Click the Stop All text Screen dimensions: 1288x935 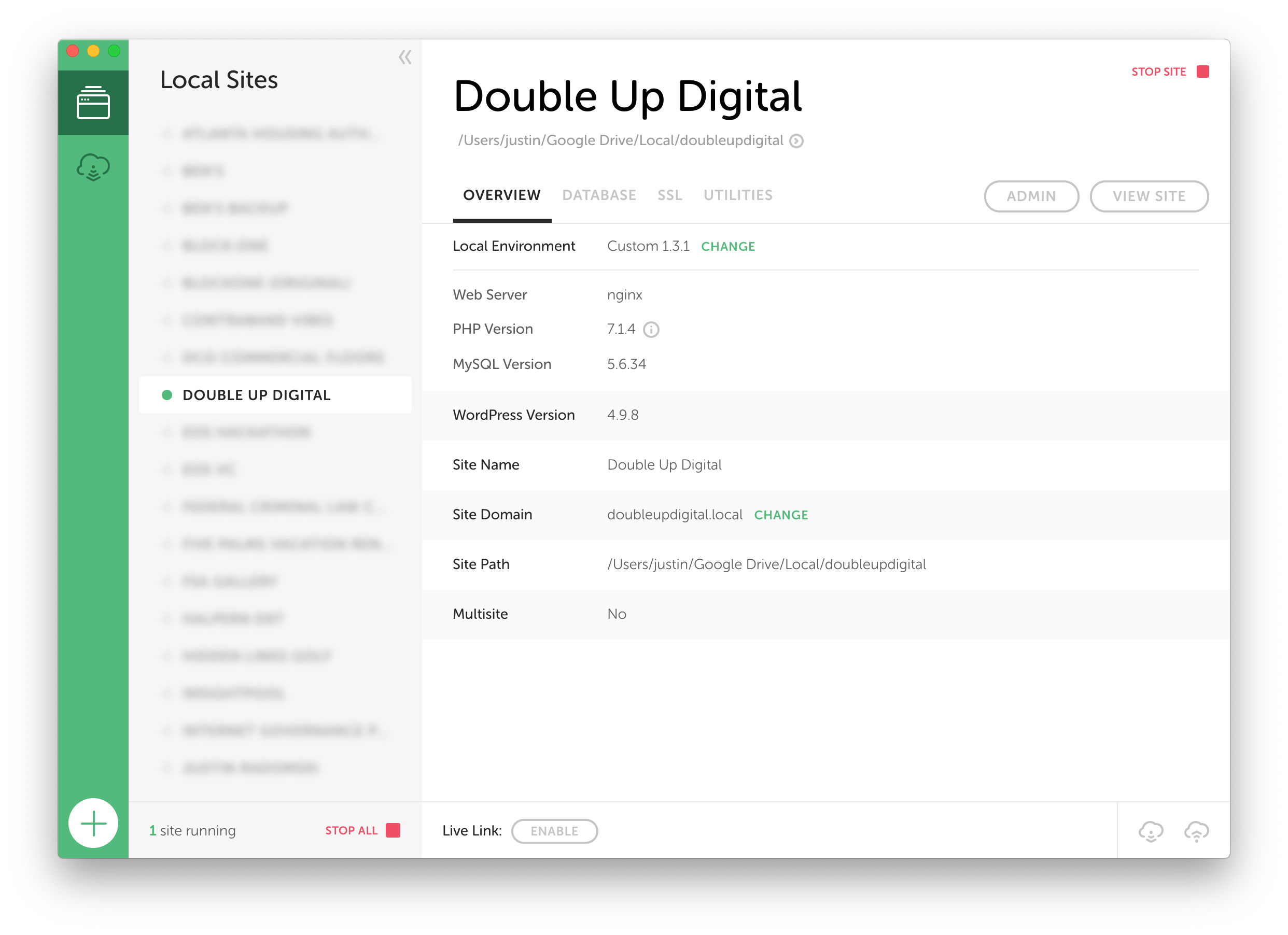point(351,830)
